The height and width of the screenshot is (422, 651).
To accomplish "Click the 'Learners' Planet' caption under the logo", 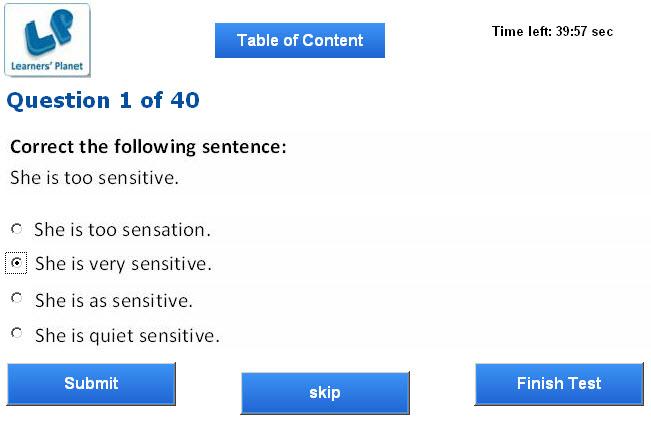I will [47, 66].
